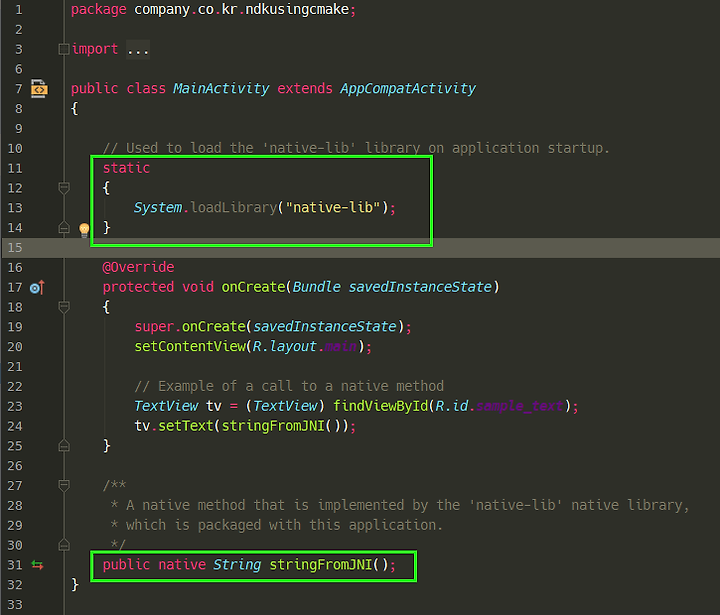The width and height of the screenshot is (720, 615).
Task: Click the 'Bundle' parameter type
Action: (x=316, y=287)
